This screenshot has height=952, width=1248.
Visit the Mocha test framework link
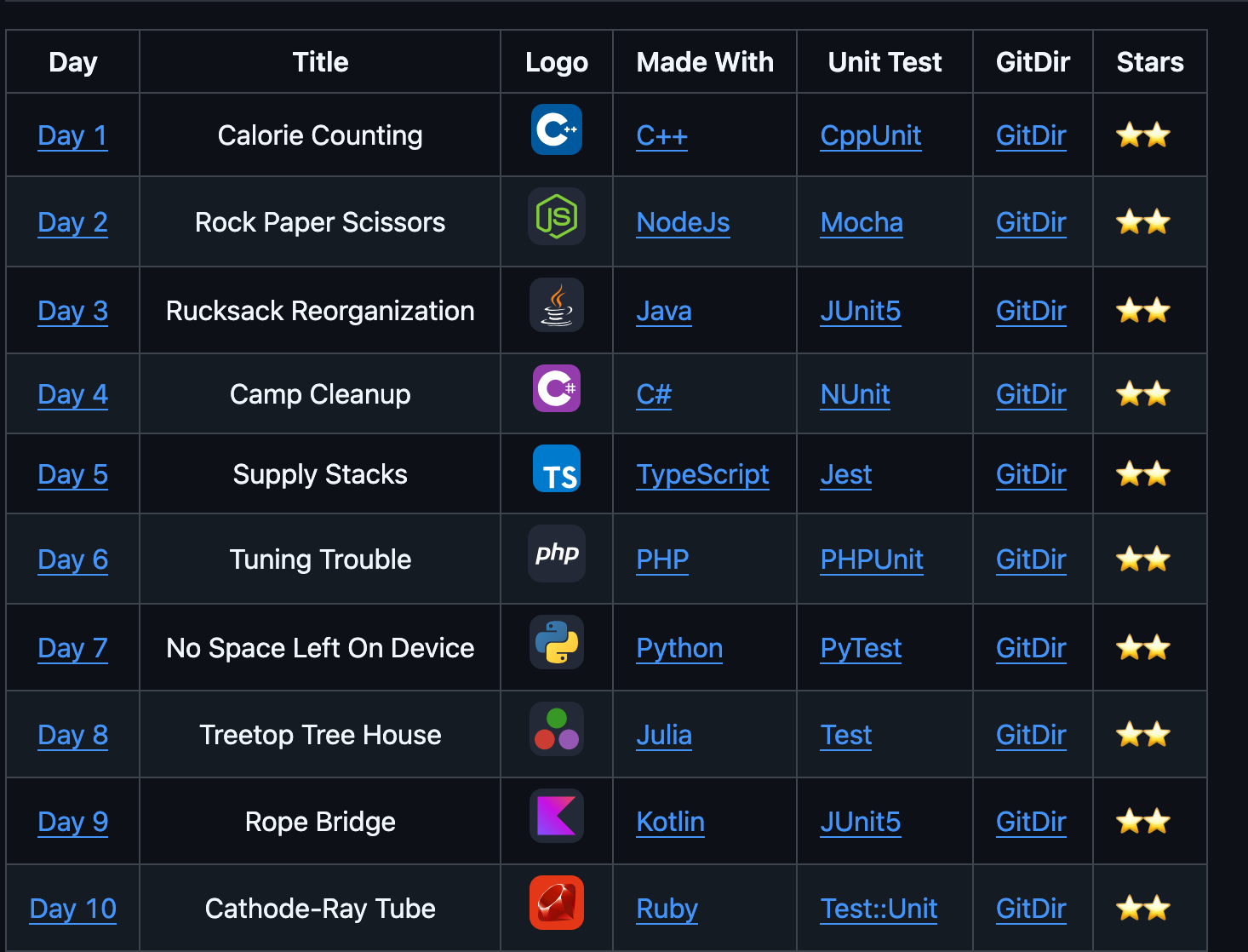(861, 223)
